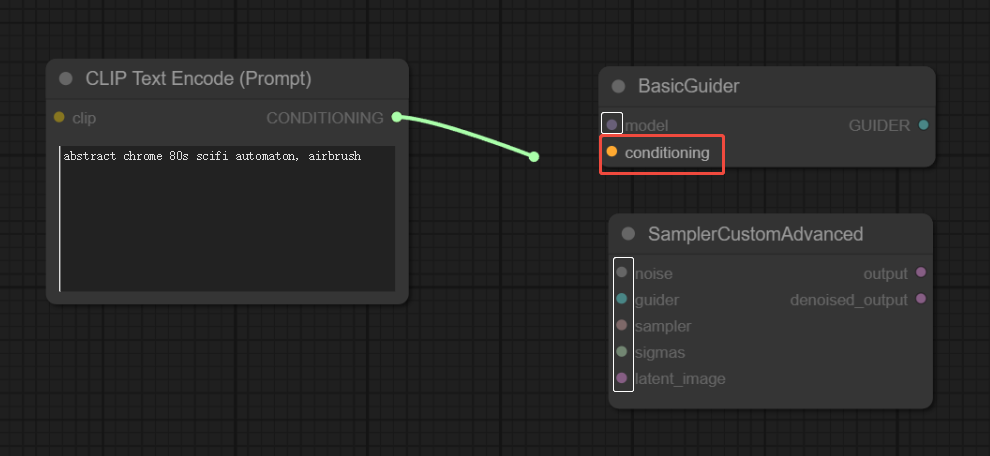Image resolution: width=990 pixels, height=456 pixels.
Task: Click the guider input socket on SamplerCustomAdvanced
Action: coord(622,299)
